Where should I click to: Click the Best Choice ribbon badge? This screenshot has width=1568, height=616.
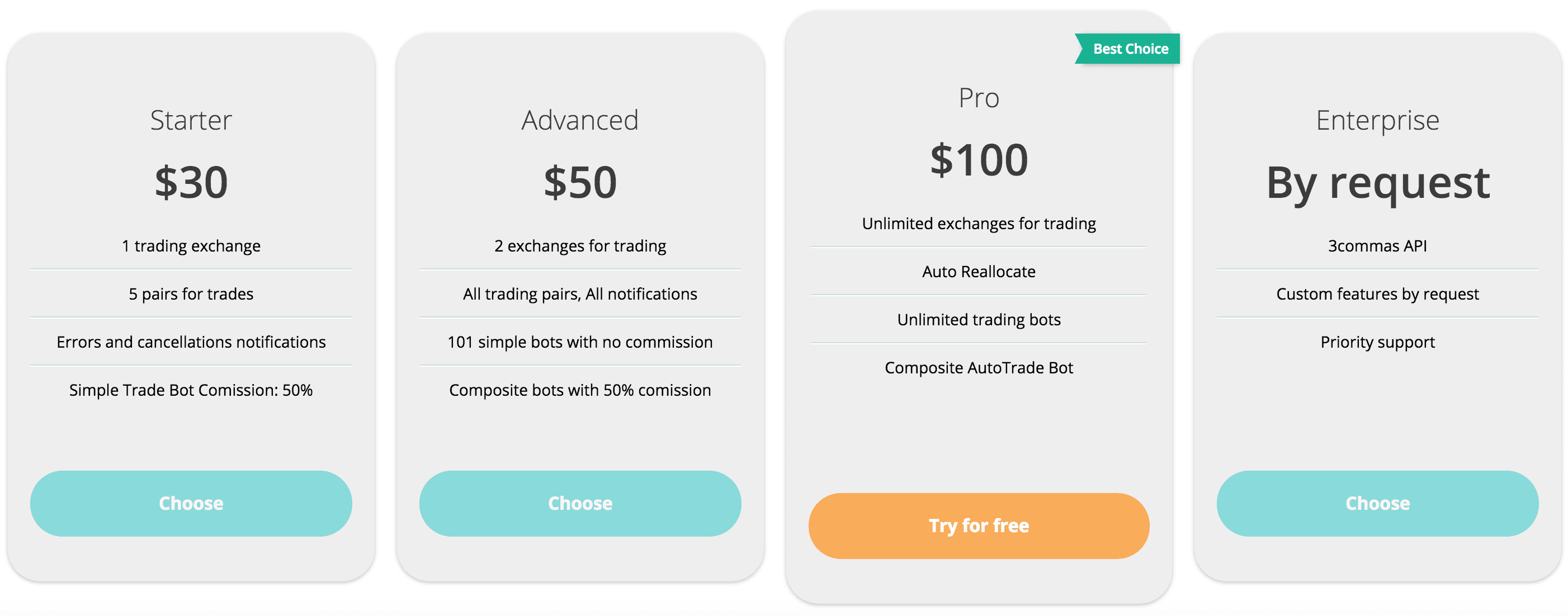click(x=1127, y=49)
